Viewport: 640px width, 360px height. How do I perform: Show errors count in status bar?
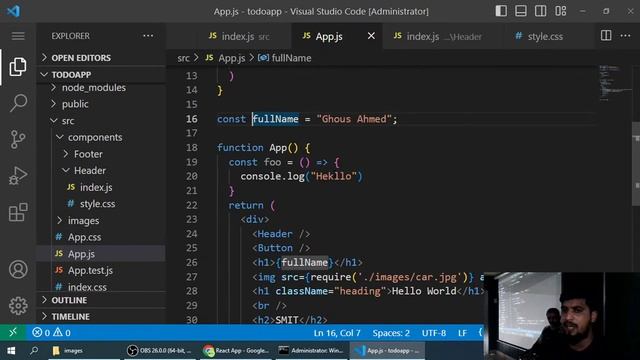pyautogui.click(x=41, y=333)
